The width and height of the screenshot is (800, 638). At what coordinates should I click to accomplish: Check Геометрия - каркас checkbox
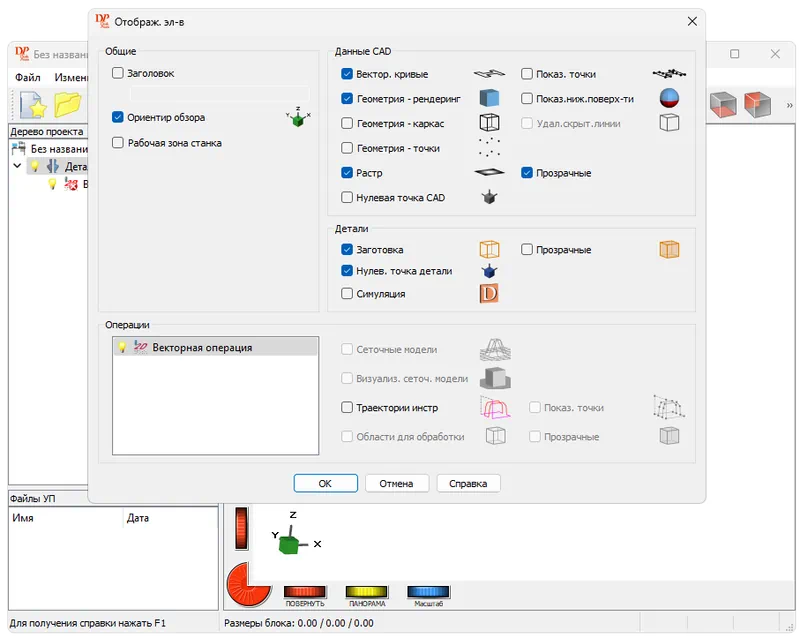pyautogui.click(x=347, y=123)
